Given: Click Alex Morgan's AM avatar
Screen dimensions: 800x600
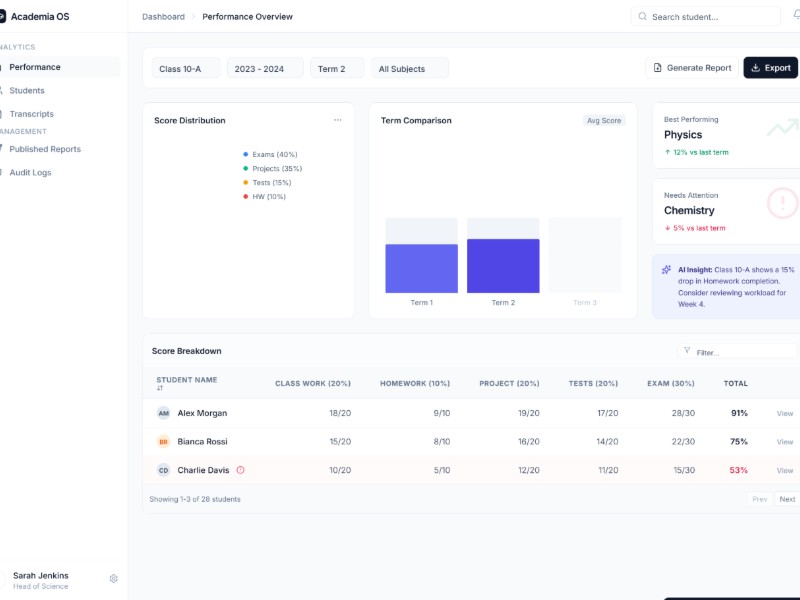Looking at the screenshot, I should point(163,413).
